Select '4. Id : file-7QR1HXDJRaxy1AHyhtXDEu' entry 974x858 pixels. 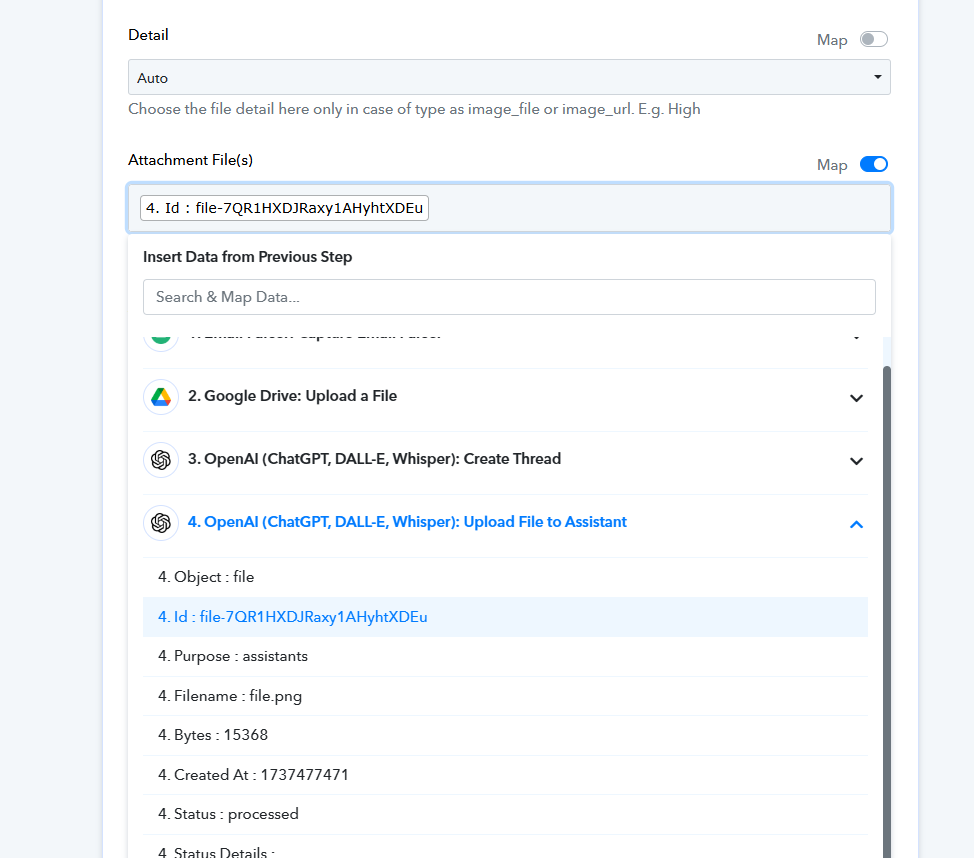tap(505, 617)
